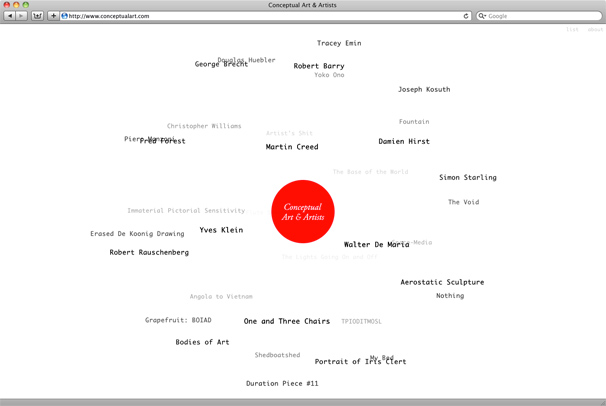Click the Google search magnifier icon
This screenshot has height=406, width=606.
click(x=482, y=16)
